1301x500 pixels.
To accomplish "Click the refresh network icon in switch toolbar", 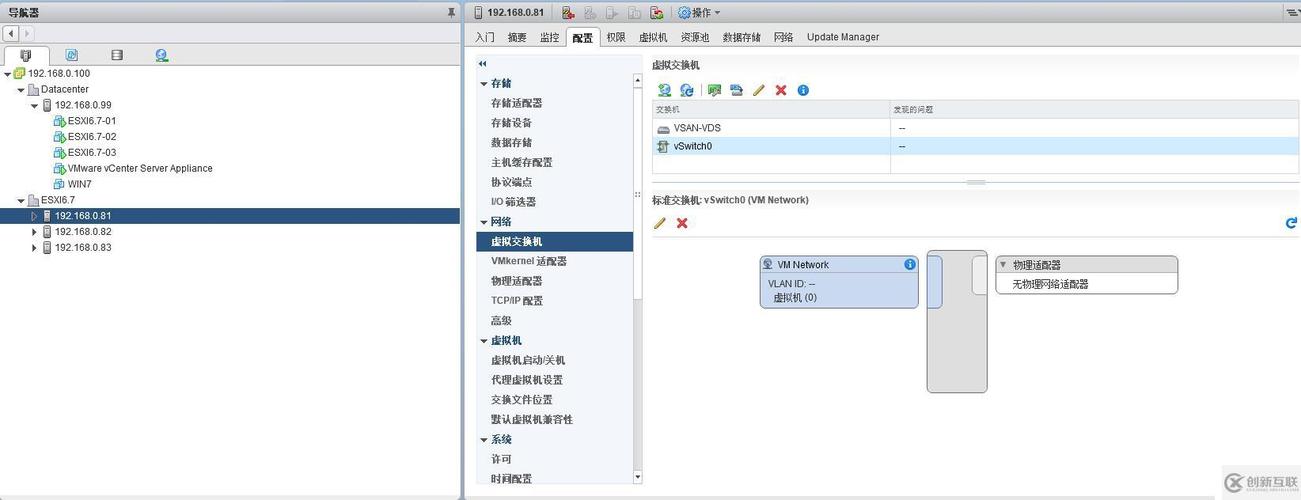I will pyautogui.click(x=687, y=90).
